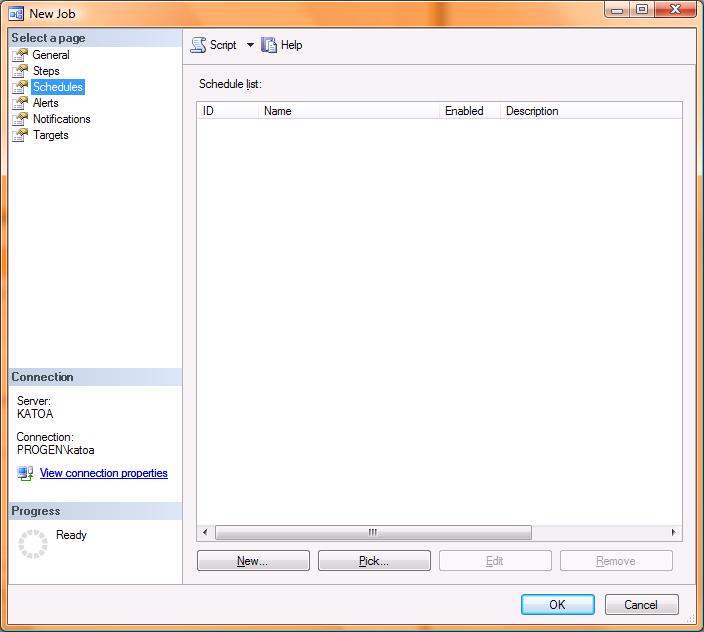Image resolution: width=704 pixels, height=632 pixels.
Task: Go to the Alerts page
Action: tap(46, 103)
